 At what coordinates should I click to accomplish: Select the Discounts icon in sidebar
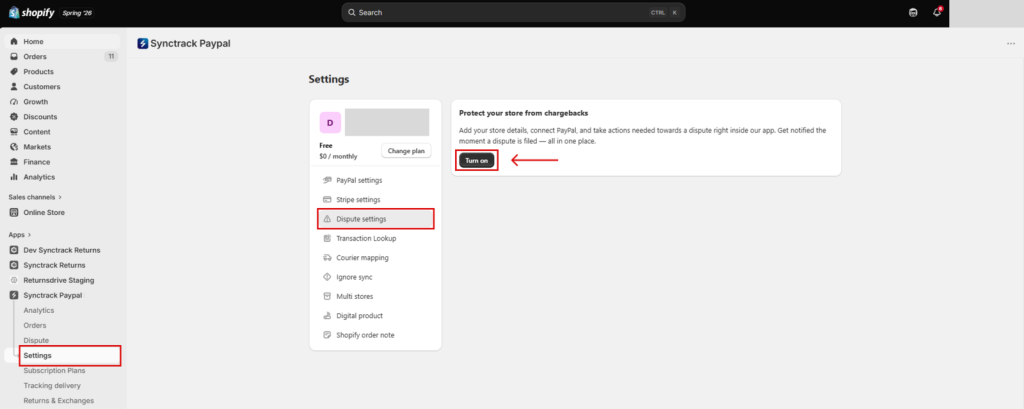[x=14, y=117]
